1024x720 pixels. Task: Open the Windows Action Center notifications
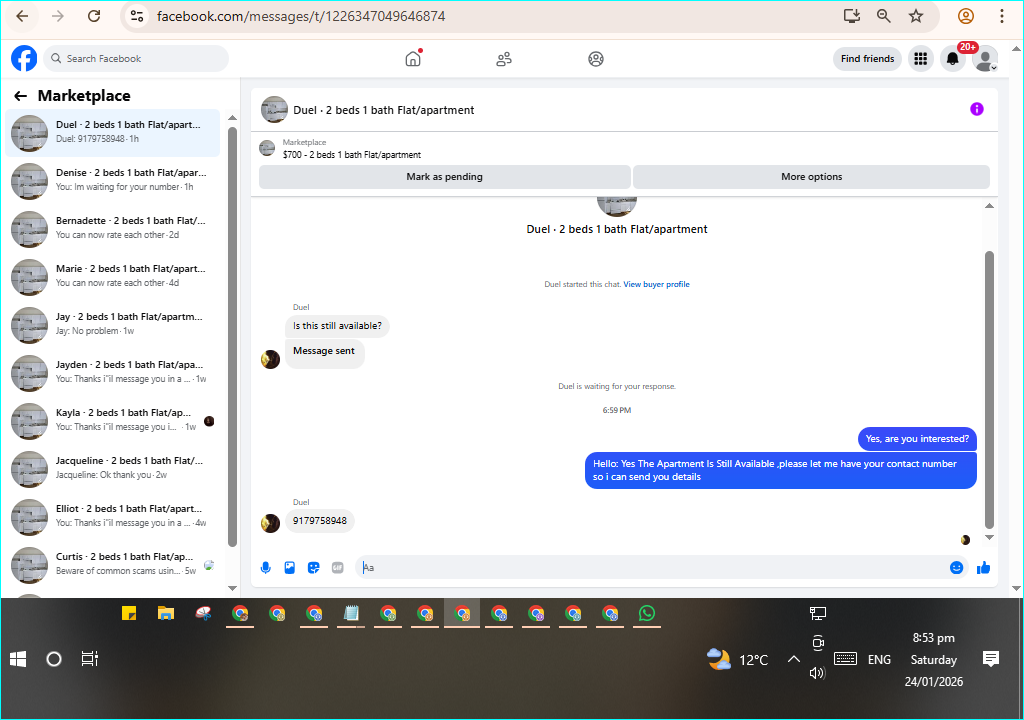tap(991, 659)
